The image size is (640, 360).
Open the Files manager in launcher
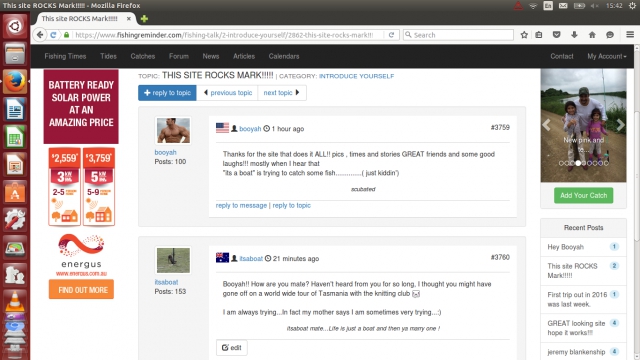coord(15,54)
